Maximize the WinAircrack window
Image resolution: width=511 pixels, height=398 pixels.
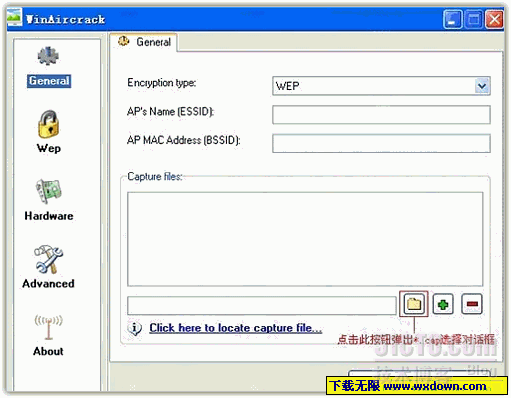473,19
